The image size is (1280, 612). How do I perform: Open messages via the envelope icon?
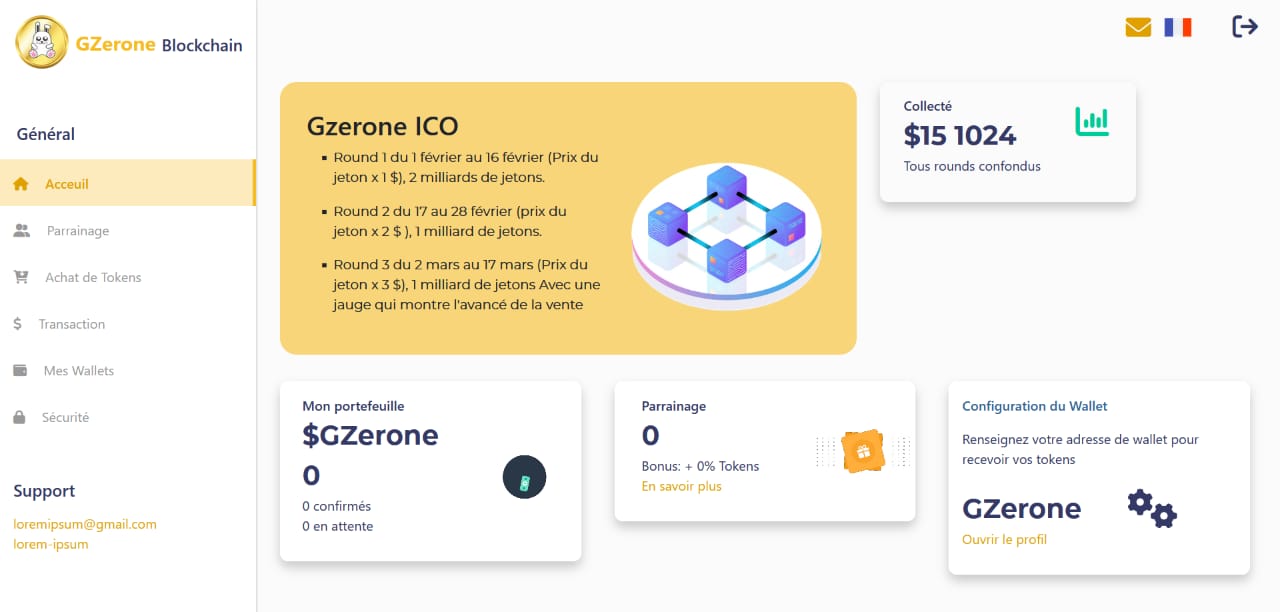coord(1138,27)
